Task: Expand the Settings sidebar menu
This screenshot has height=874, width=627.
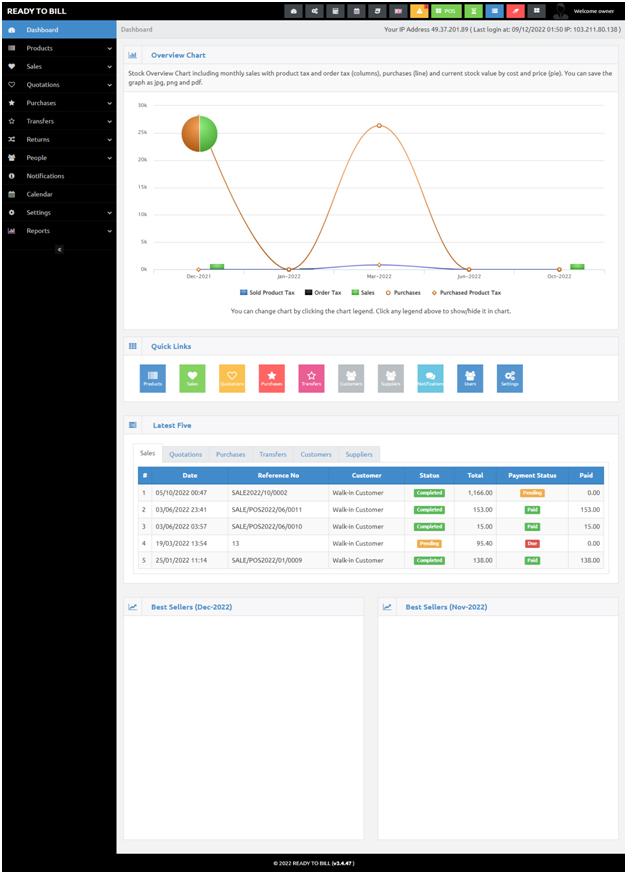Action: point(59,212)
